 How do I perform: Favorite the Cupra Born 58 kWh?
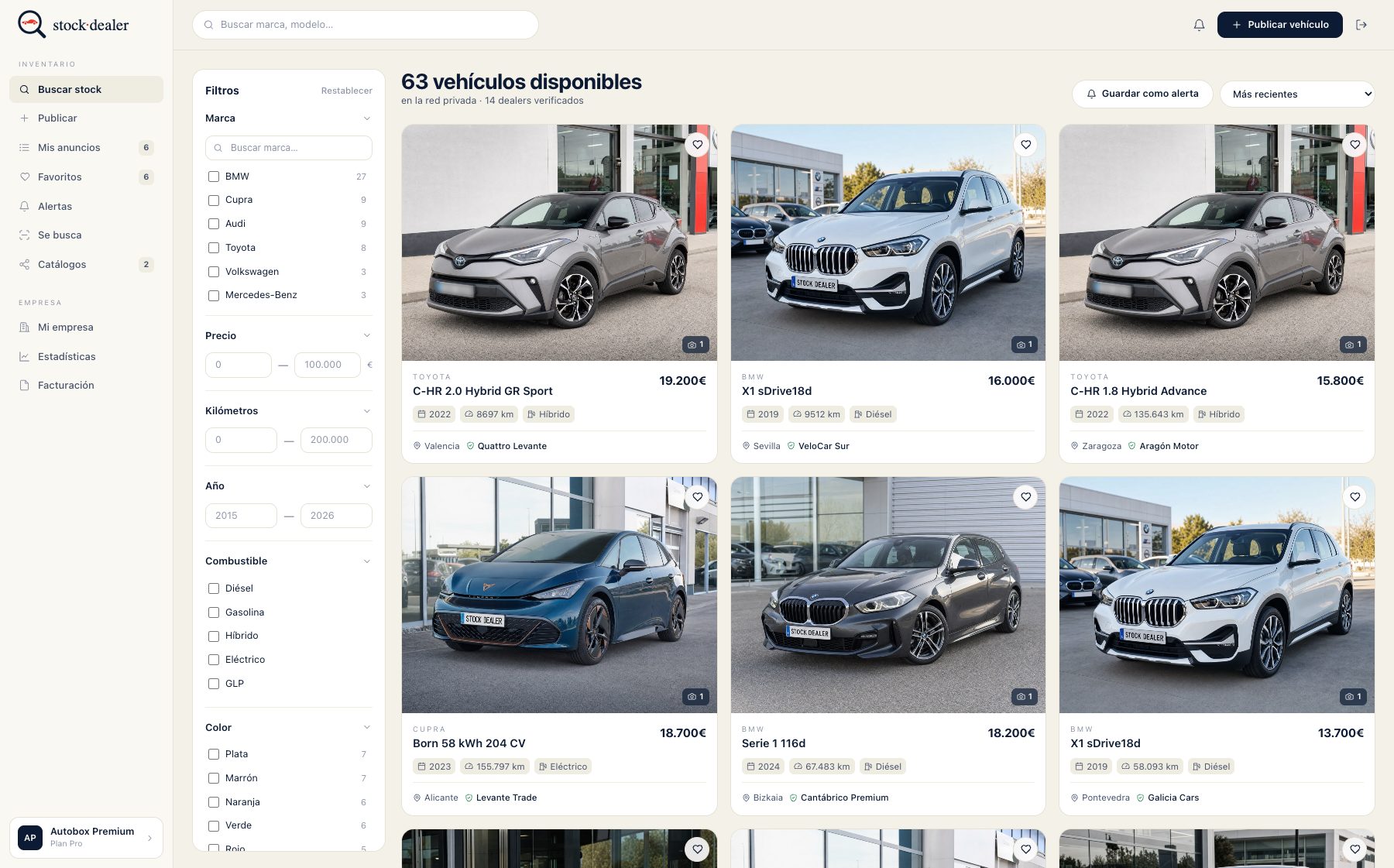pyautogui.click(x=698, y=497)
